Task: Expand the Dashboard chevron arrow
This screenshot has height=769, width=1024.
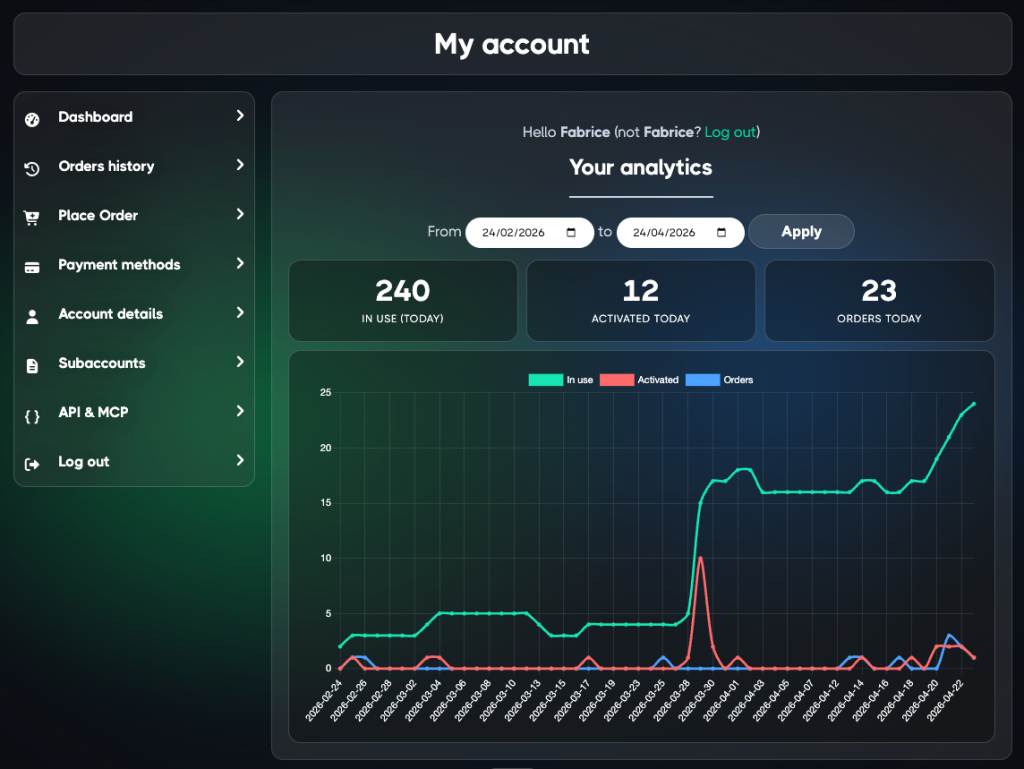Action: pos(240,116)
